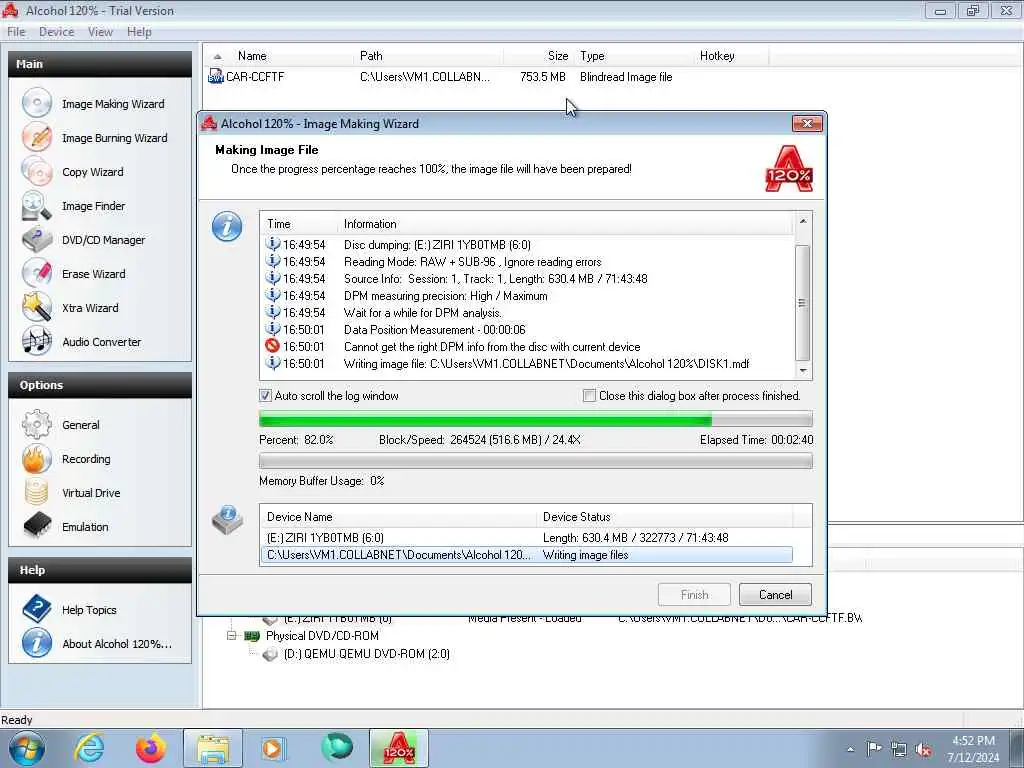The width and height of the screenshot is (1024, 768).
Task: Disable Auto scroll the log window
Action: pyautogui.click(x=265, y=396)
